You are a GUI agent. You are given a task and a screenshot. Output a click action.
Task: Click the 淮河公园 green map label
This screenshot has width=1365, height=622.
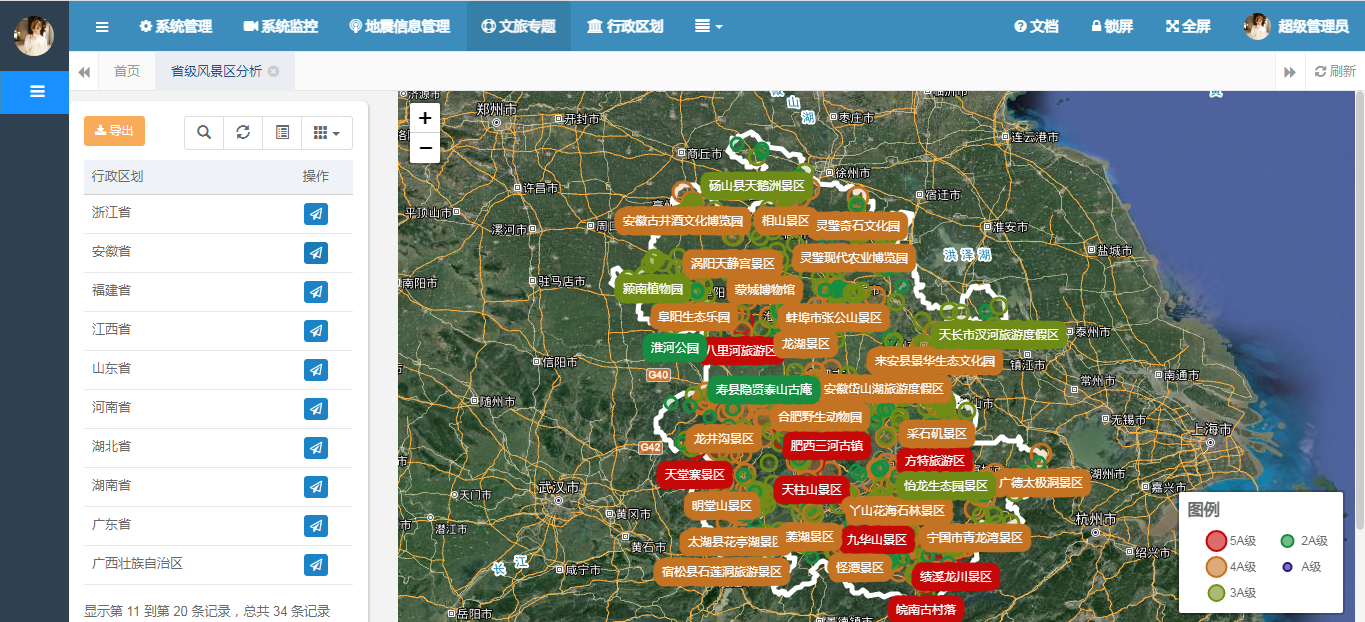tap(675, 348)
